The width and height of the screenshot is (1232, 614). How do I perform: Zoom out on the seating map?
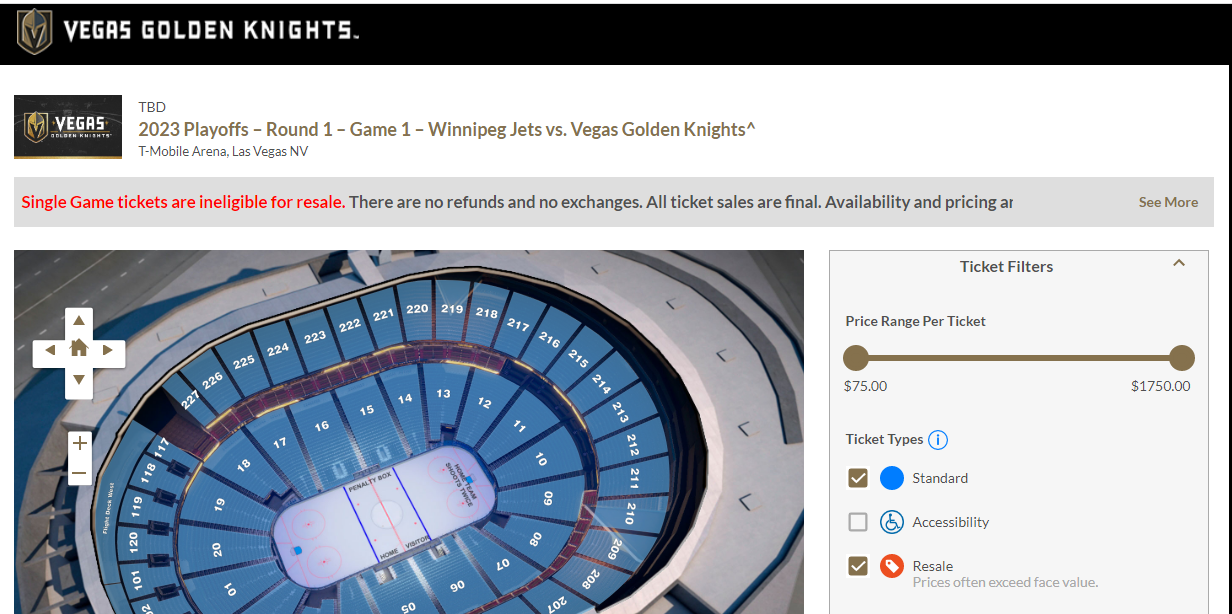[x=80, y=474]
